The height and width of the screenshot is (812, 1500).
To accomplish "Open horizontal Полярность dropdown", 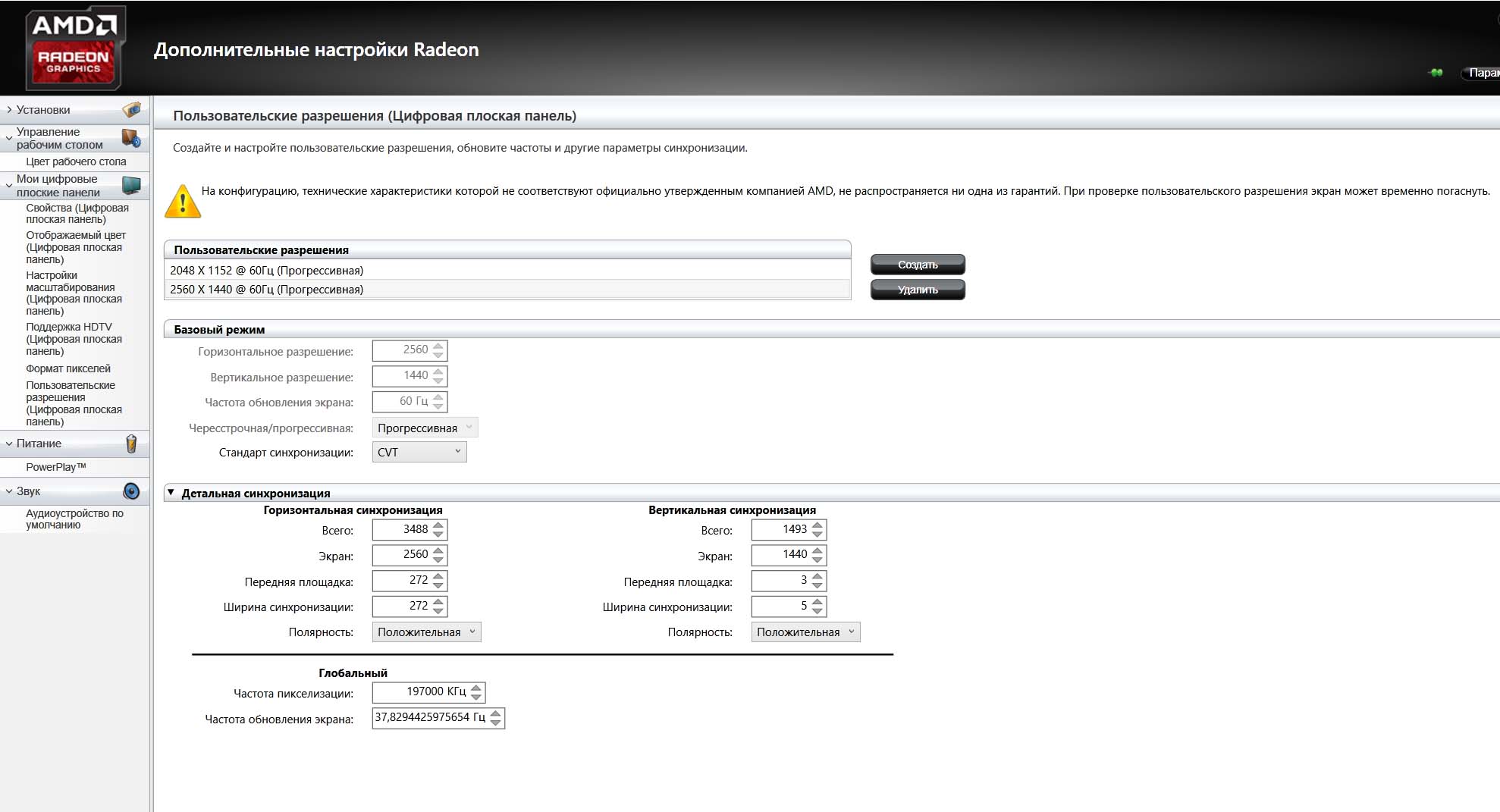I will (x=426, y=632).
